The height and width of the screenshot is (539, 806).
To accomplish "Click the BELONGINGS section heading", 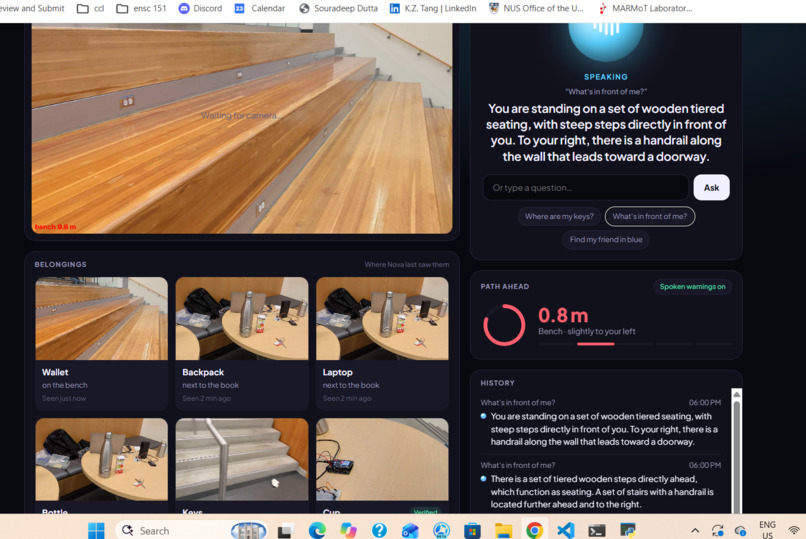I will click(x=61, y=264).
